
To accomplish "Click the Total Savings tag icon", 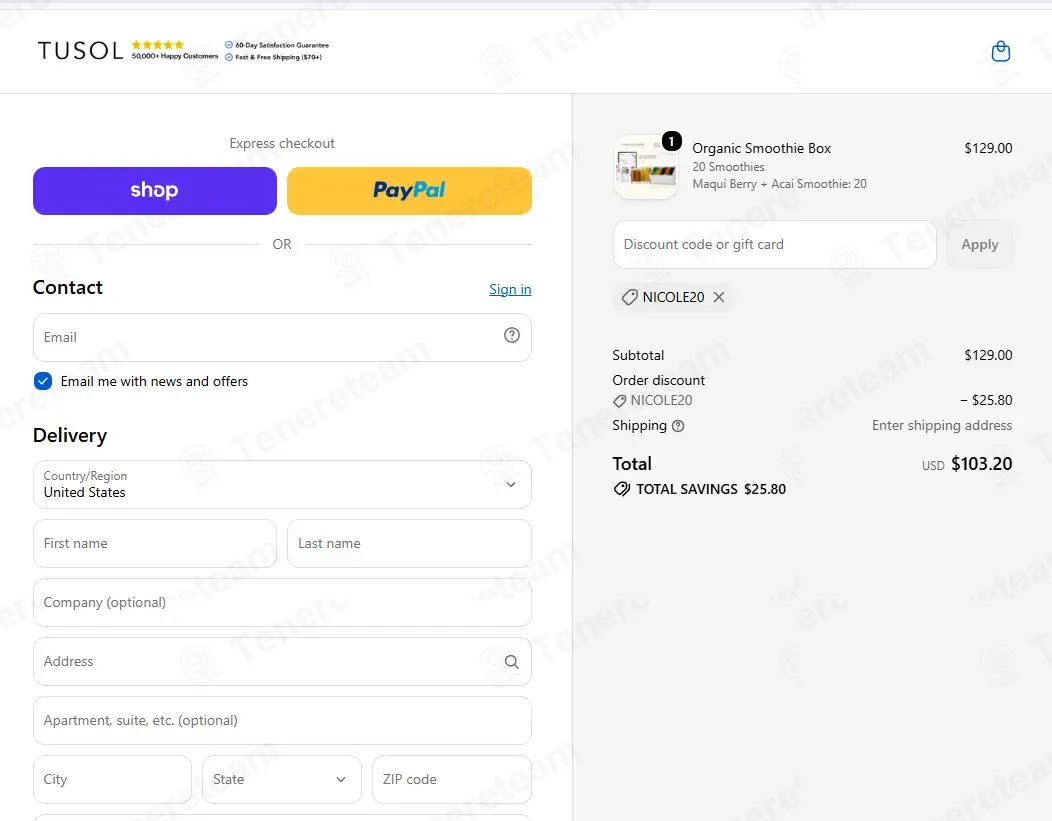I will 622,489.
